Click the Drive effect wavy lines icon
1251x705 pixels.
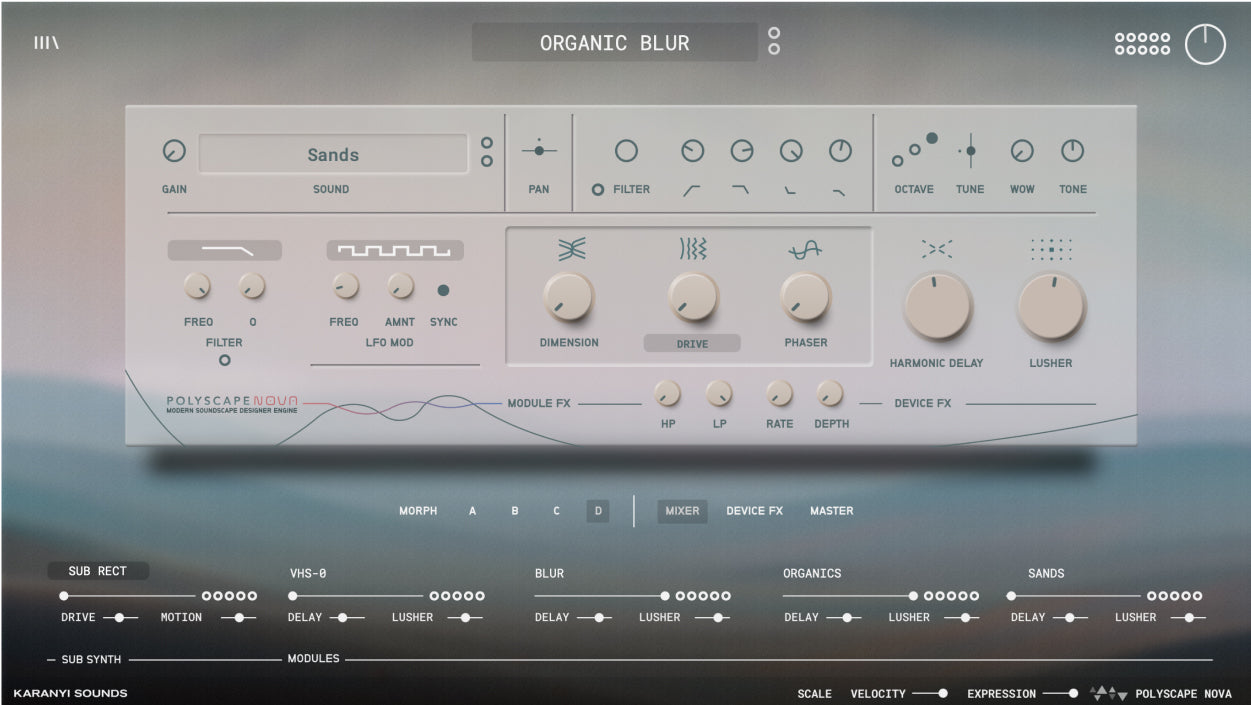tap(692, 250)
